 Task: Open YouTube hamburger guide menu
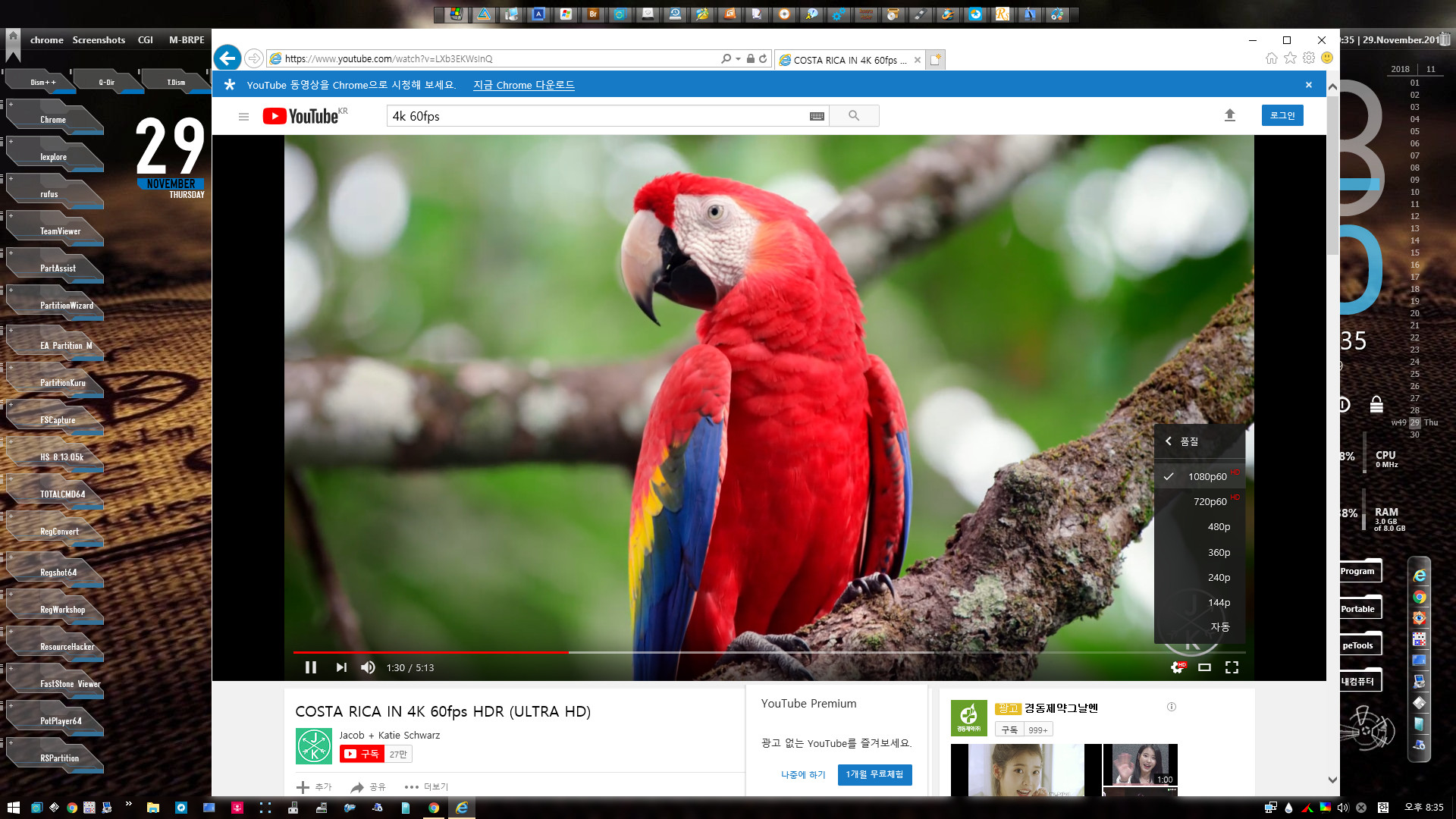(x=243, y=116)
